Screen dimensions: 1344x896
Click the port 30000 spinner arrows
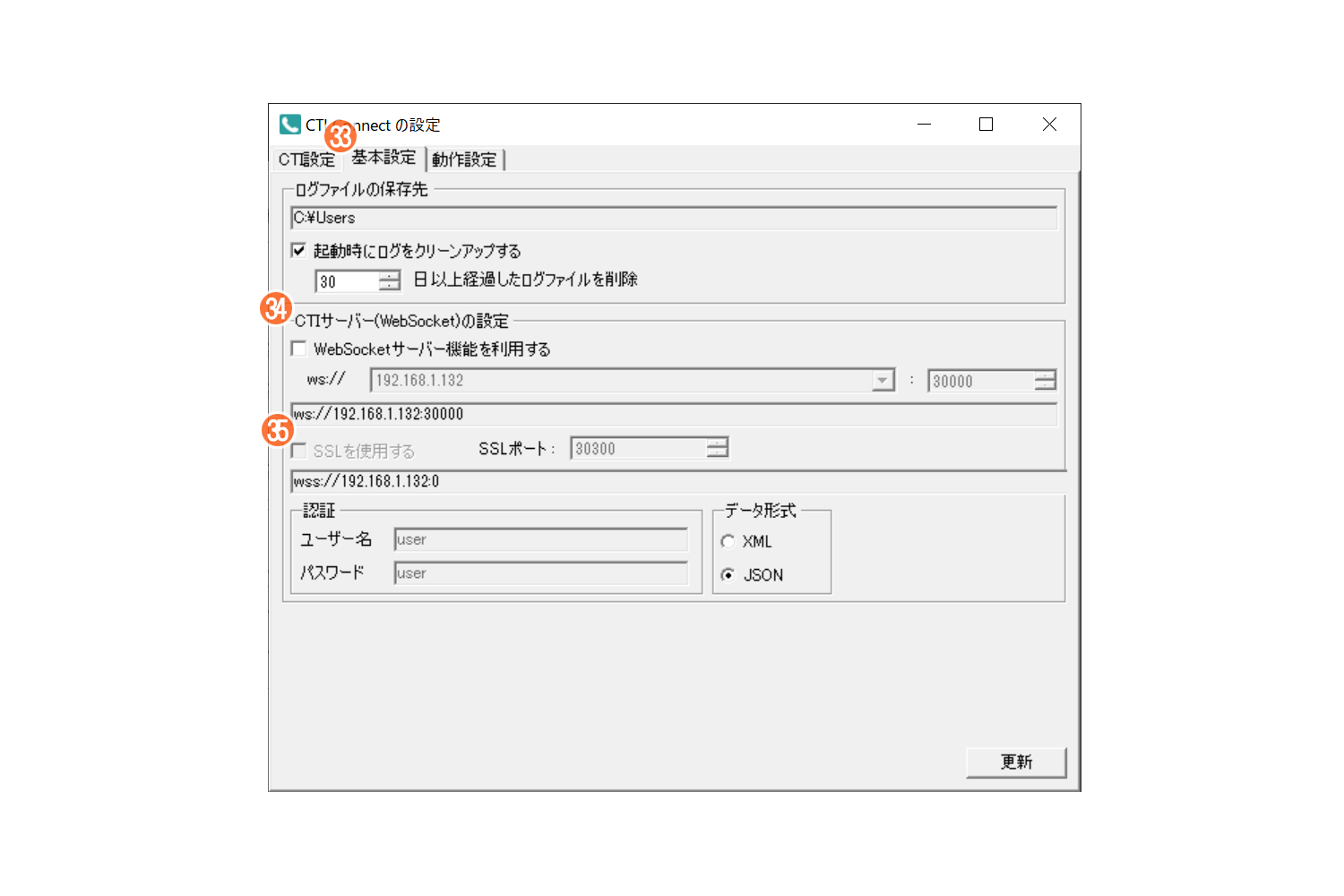[1045, 381]
